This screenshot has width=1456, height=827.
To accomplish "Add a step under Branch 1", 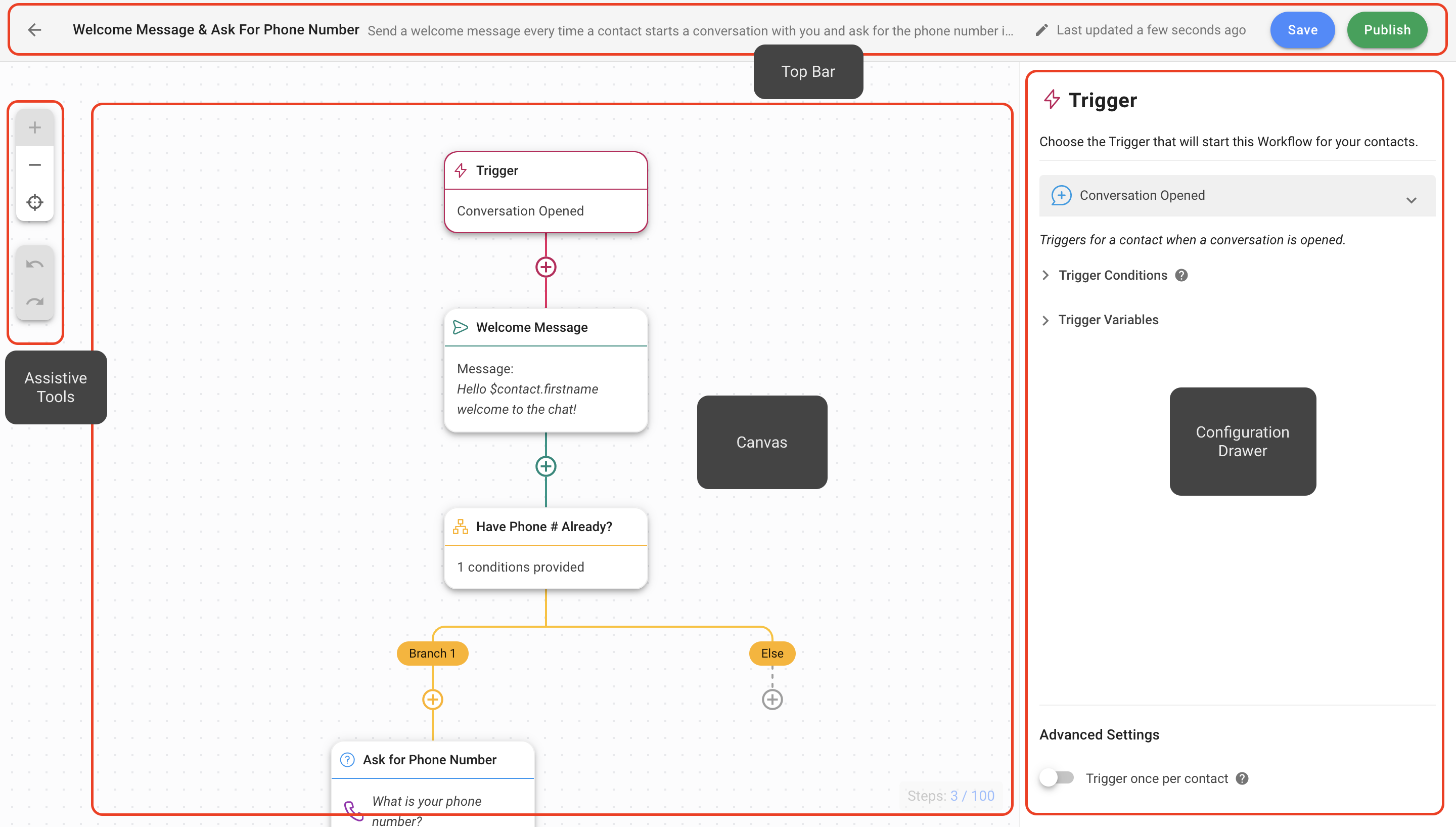I will 432,699.
